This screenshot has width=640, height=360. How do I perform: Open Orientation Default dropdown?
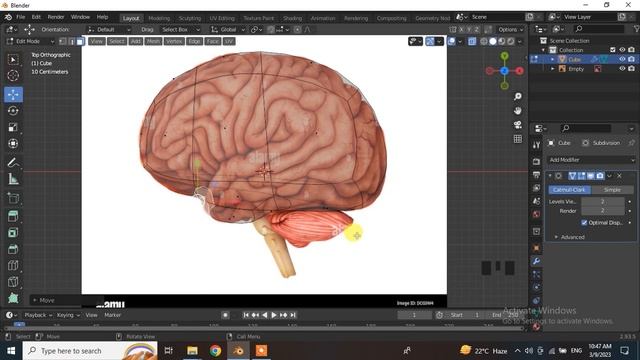click(x=109, y=29)
